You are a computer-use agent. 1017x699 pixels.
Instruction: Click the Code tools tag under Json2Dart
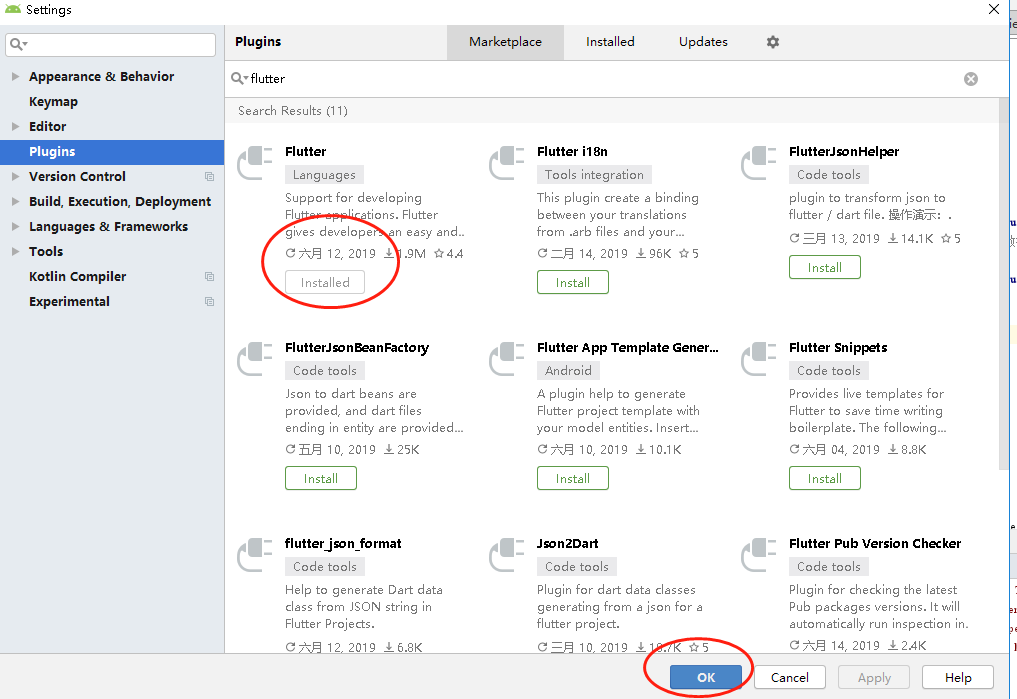[577, 566]
